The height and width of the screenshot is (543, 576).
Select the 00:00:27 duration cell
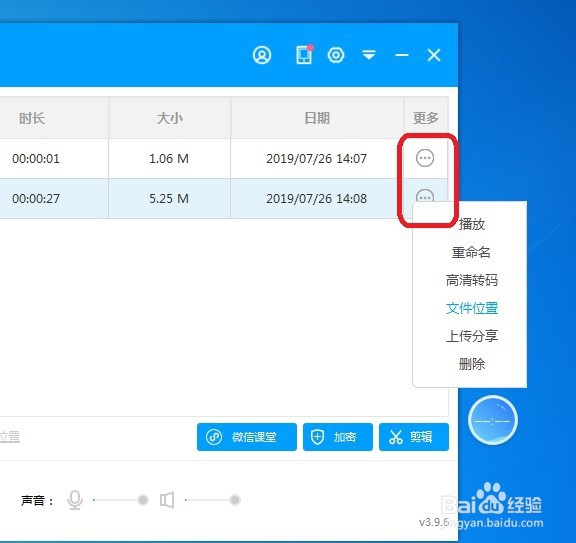[36, 198]
